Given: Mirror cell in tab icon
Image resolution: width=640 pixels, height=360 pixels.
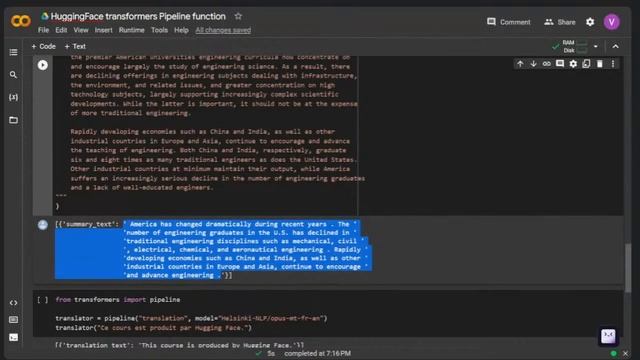Looking at the screenshot, I should [x=587, y=64].
